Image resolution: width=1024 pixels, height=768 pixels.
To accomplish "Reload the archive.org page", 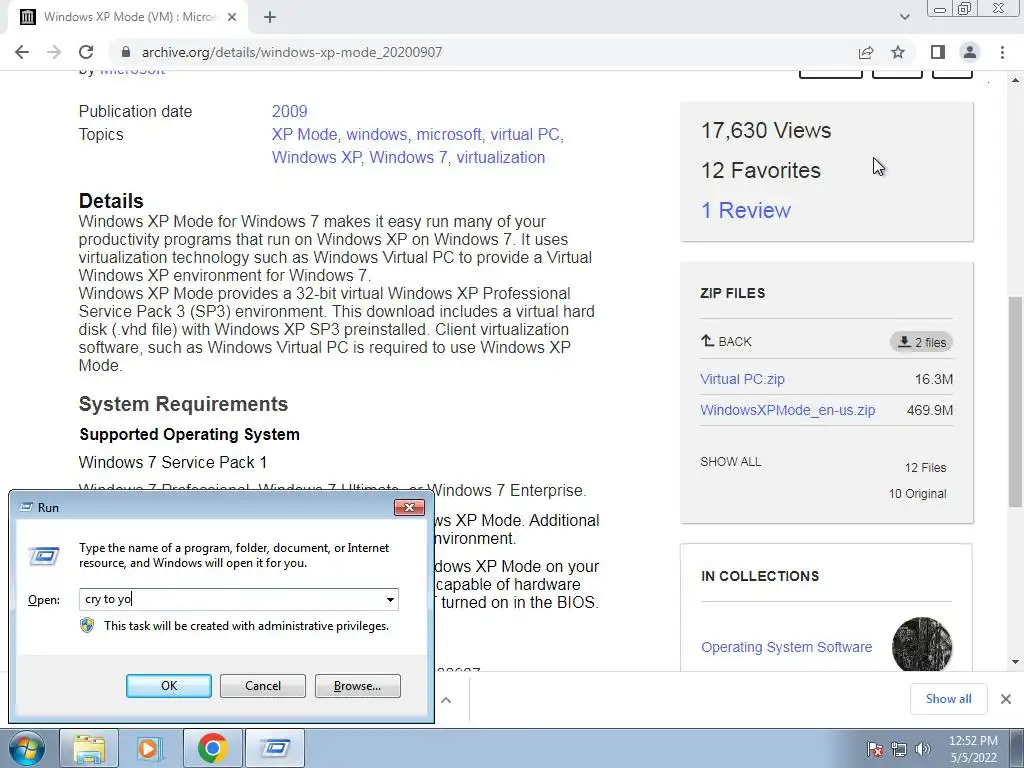I will click(86, 52).
